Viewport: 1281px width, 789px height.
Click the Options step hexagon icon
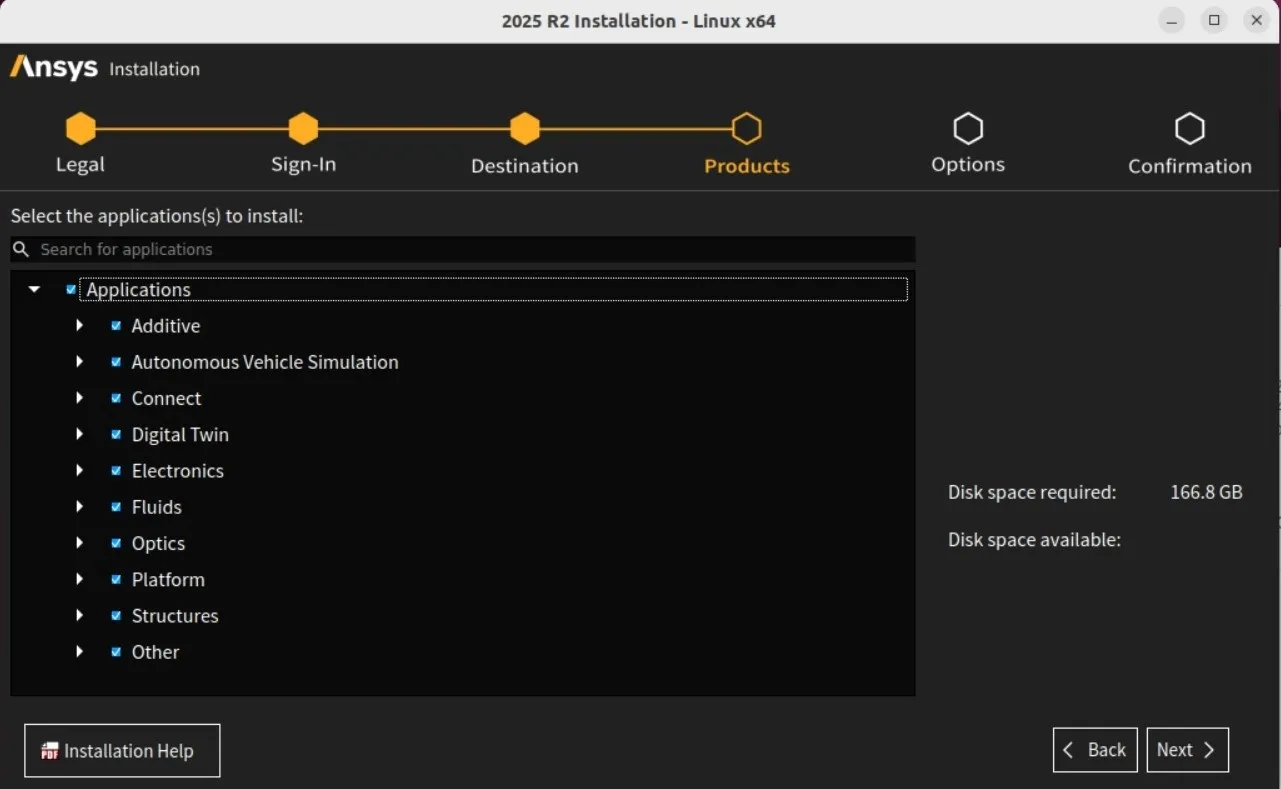(968, 128)
